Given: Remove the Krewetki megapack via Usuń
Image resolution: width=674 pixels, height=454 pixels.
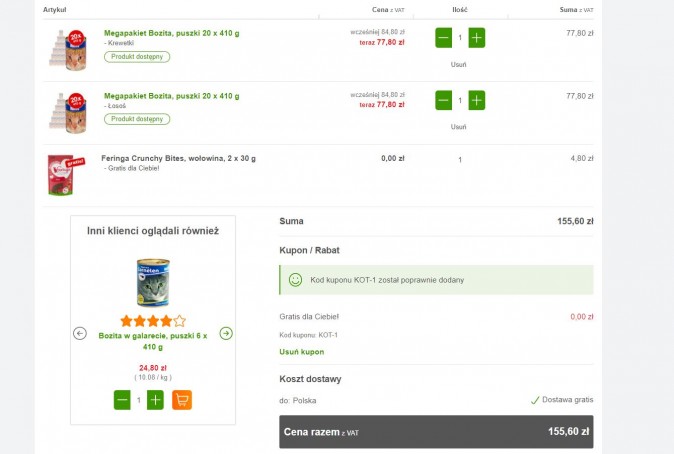Looking at the screenshot, I should [x=458, y=65].
